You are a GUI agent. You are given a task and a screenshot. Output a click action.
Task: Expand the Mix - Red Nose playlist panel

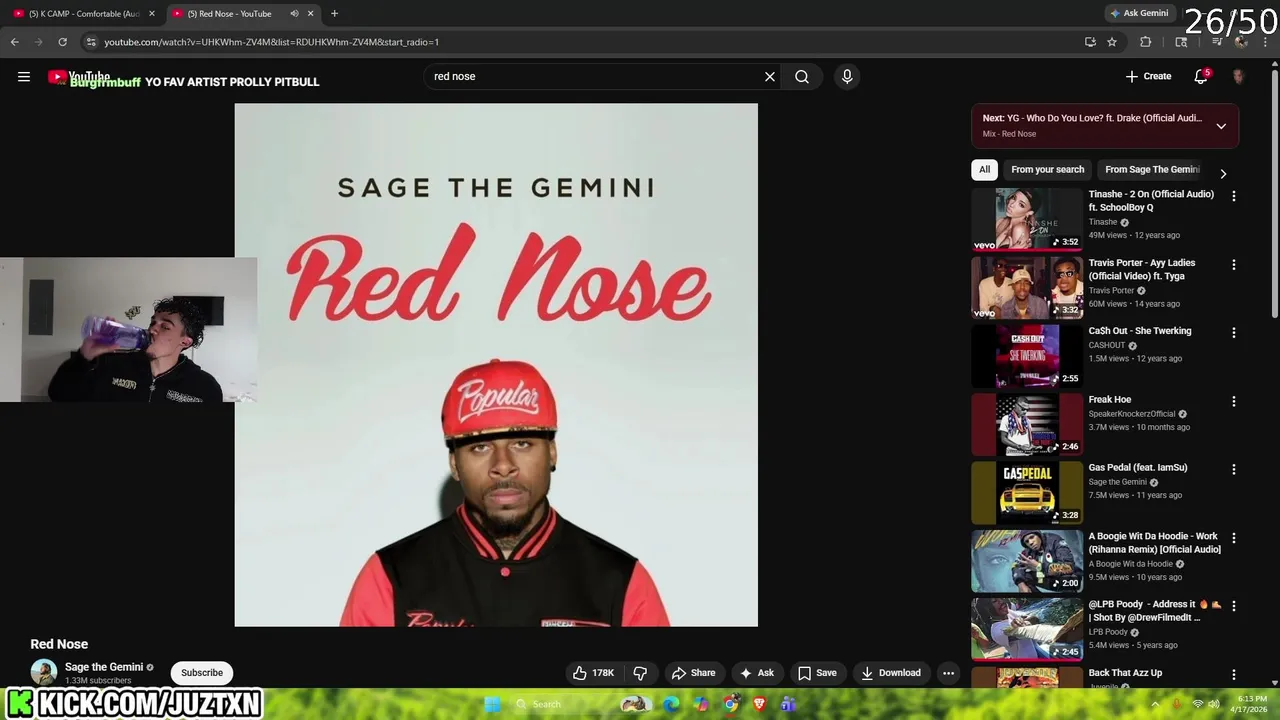pos(1221,126)
